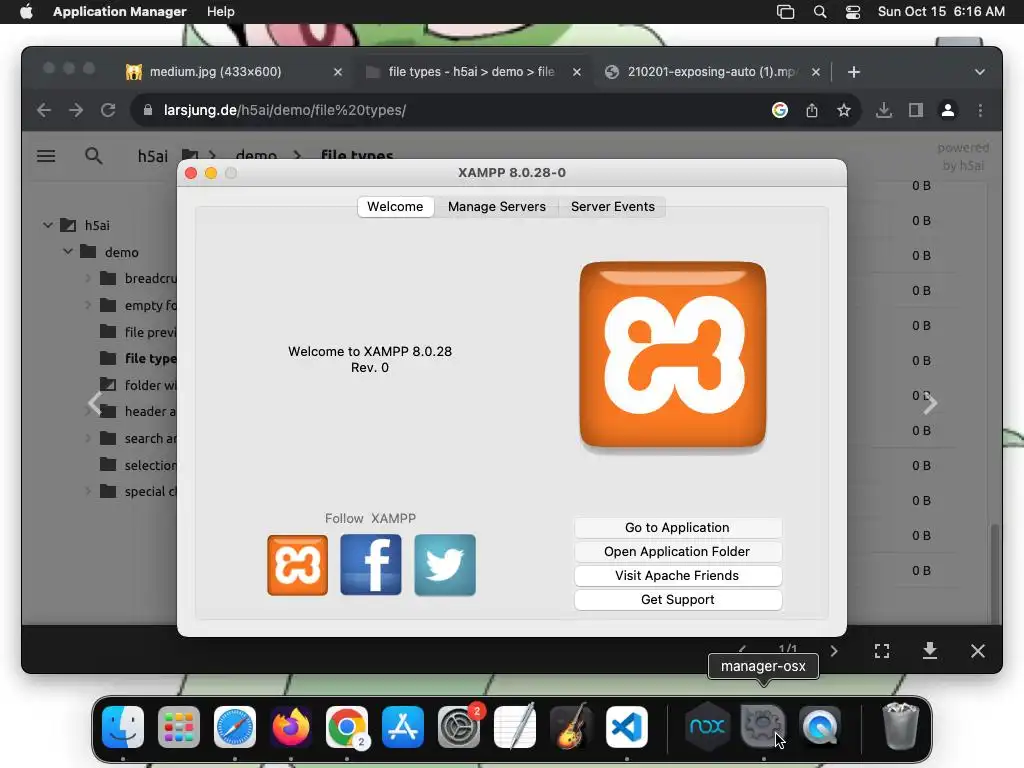
Task: Toggle Chrome side panel
Action: 916,110
